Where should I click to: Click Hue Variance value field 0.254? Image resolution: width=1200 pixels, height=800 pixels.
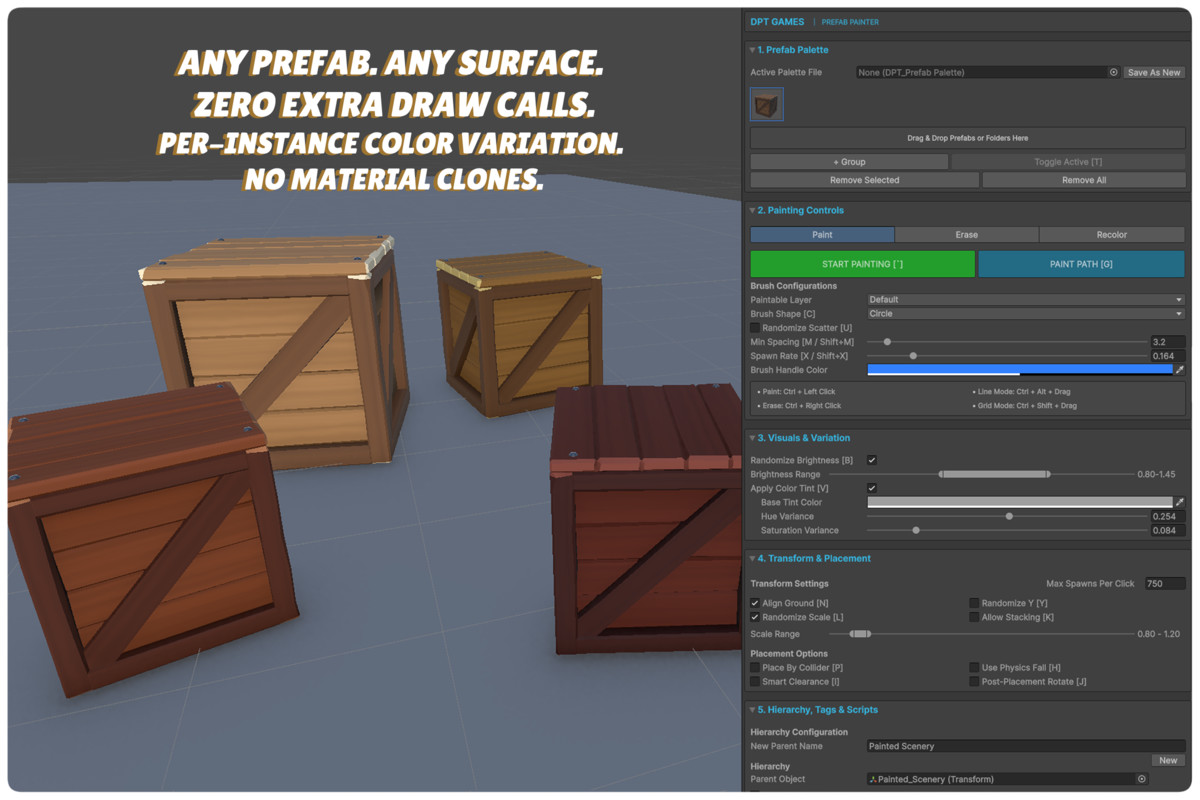pyautogui.click(x=1168, y=516)
